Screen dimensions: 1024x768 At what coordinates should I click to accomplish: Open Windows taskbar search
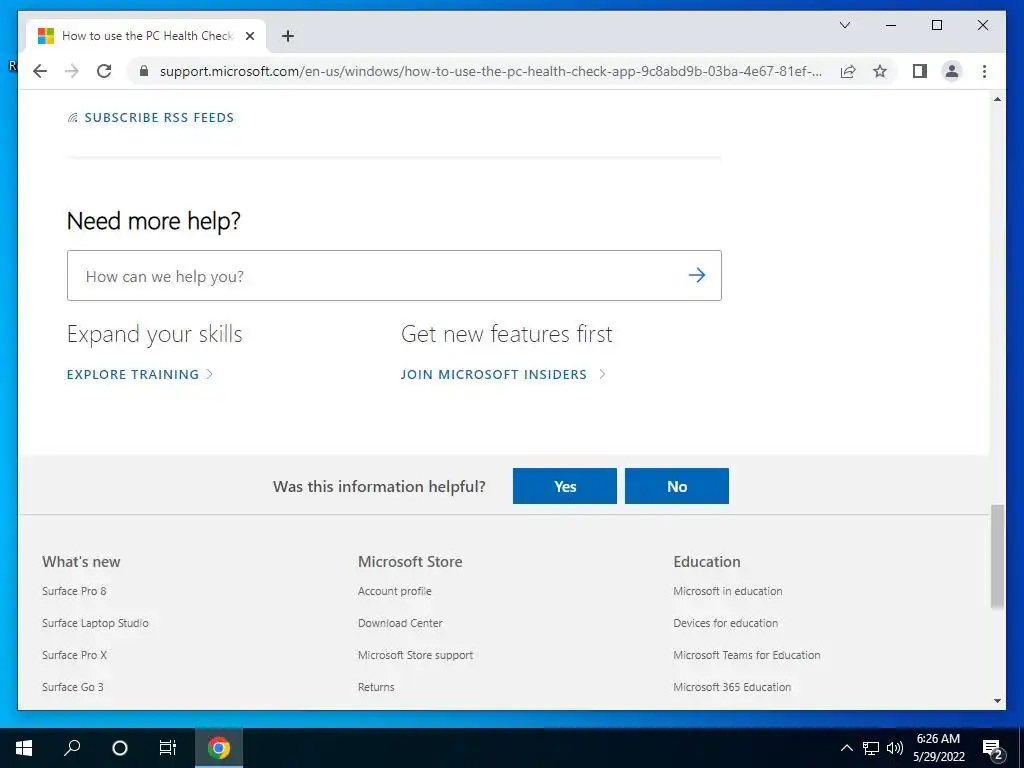(x=72, y=748)
